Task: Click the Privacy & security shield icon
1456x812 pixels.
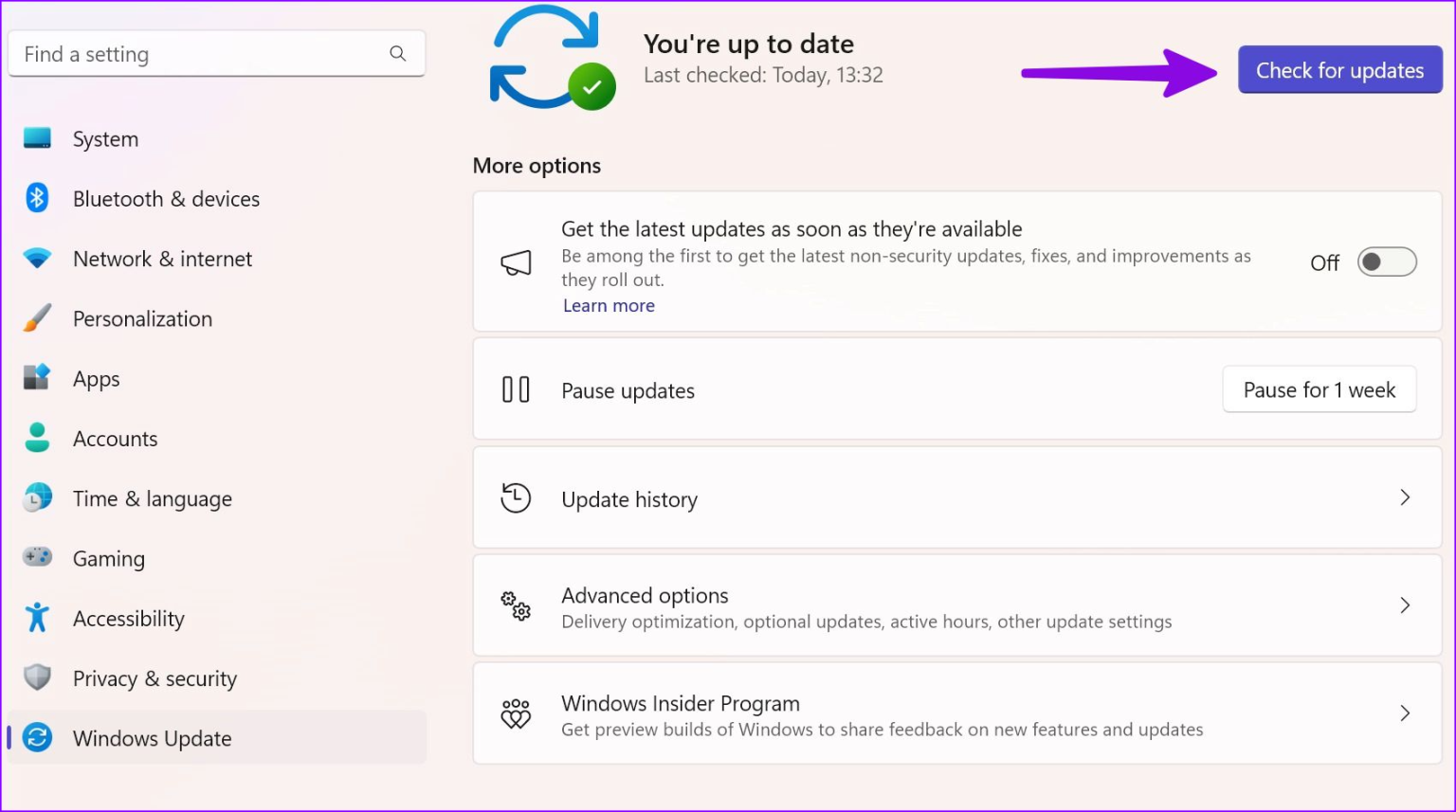Action: (x=37, y=677)
